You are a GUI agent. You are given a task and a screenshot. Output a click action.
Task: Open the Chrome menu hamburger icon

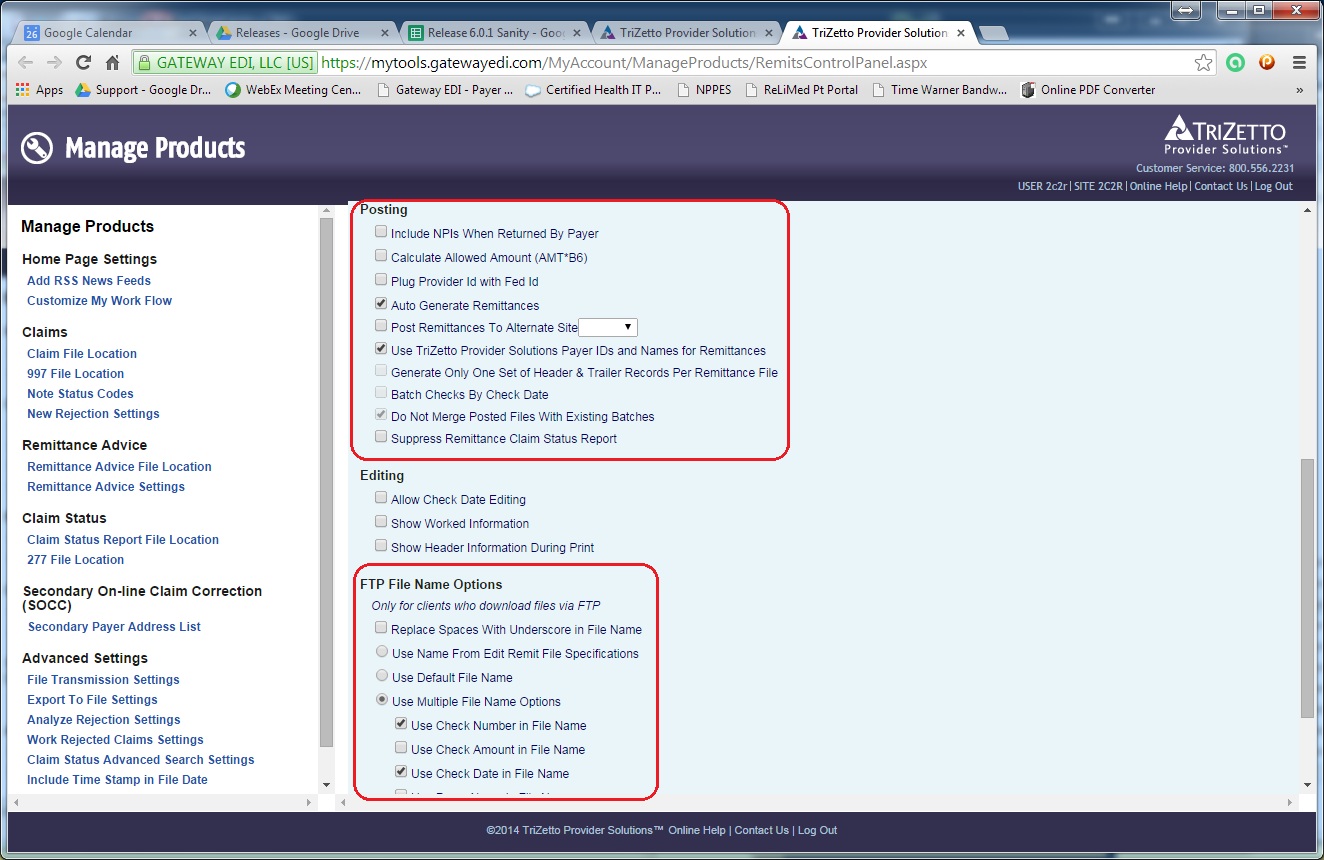[x=1299, y=62]
